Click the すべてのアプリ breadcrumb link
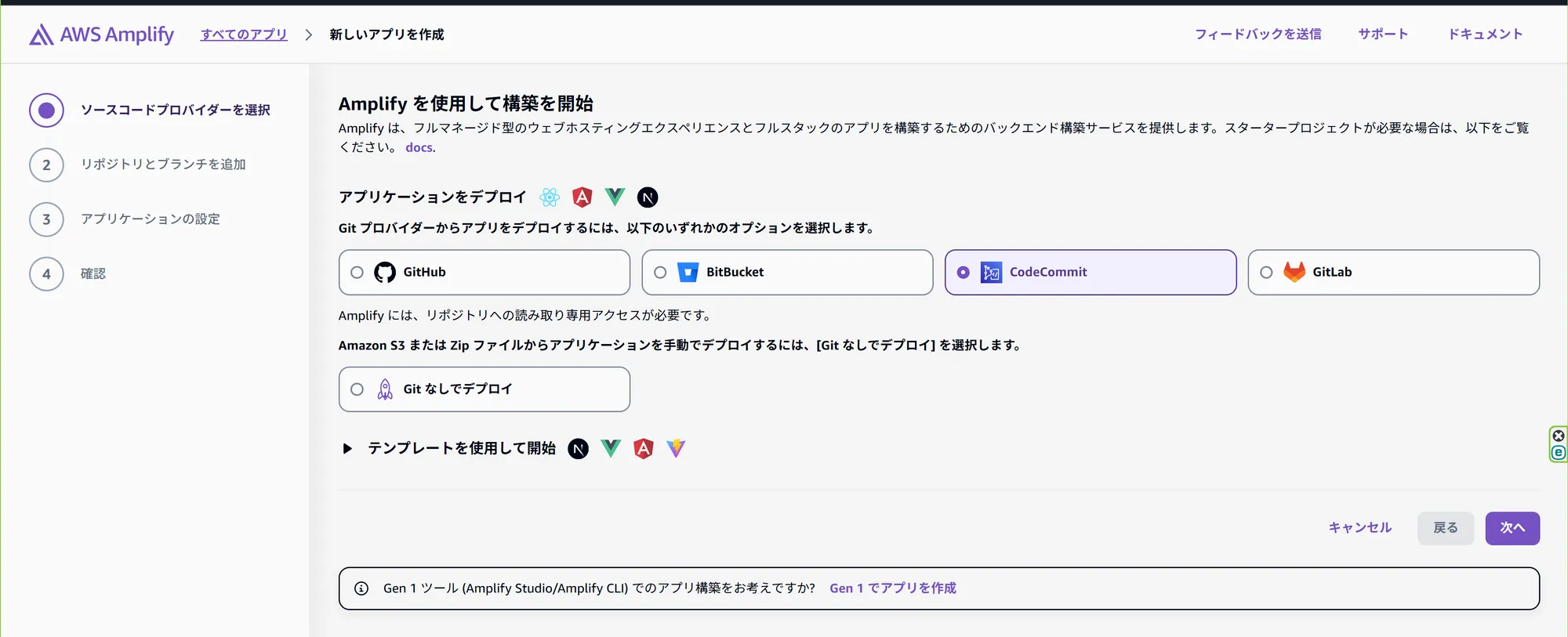1568x637 pixels. (x=244, y=34)
